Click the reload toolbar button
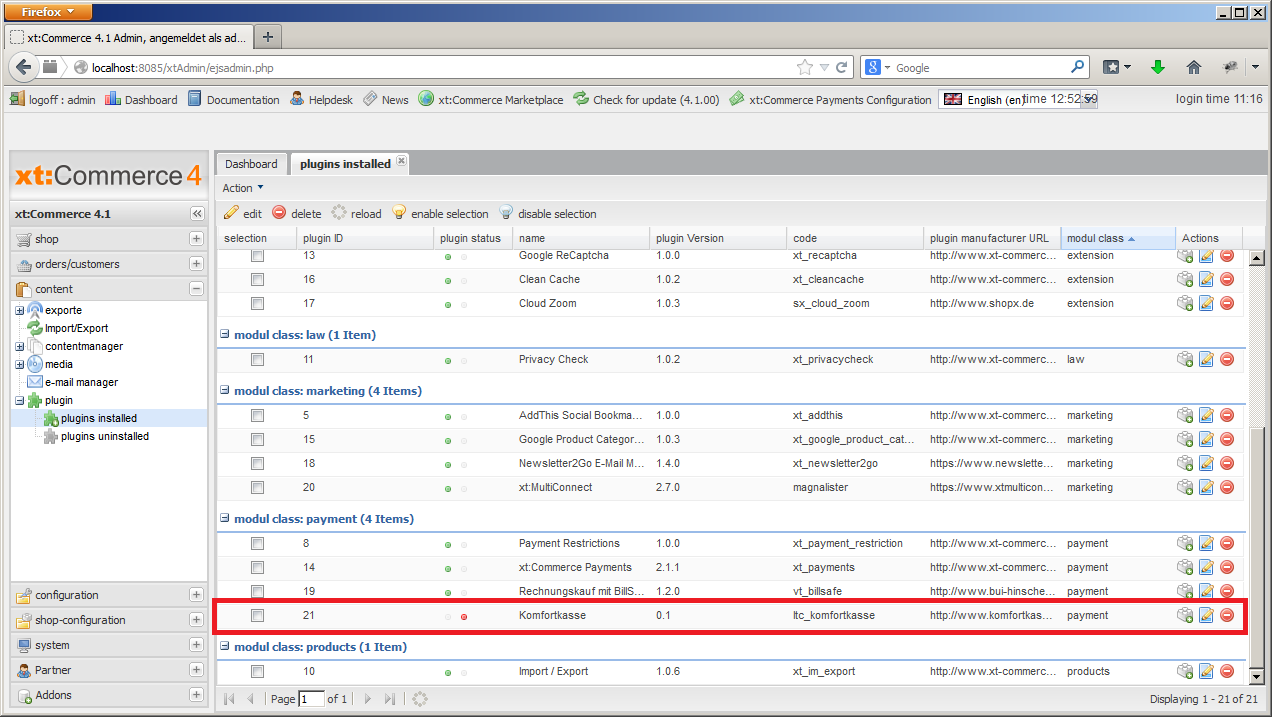This screenshot has width=1272, height=717. pos(357,213)
